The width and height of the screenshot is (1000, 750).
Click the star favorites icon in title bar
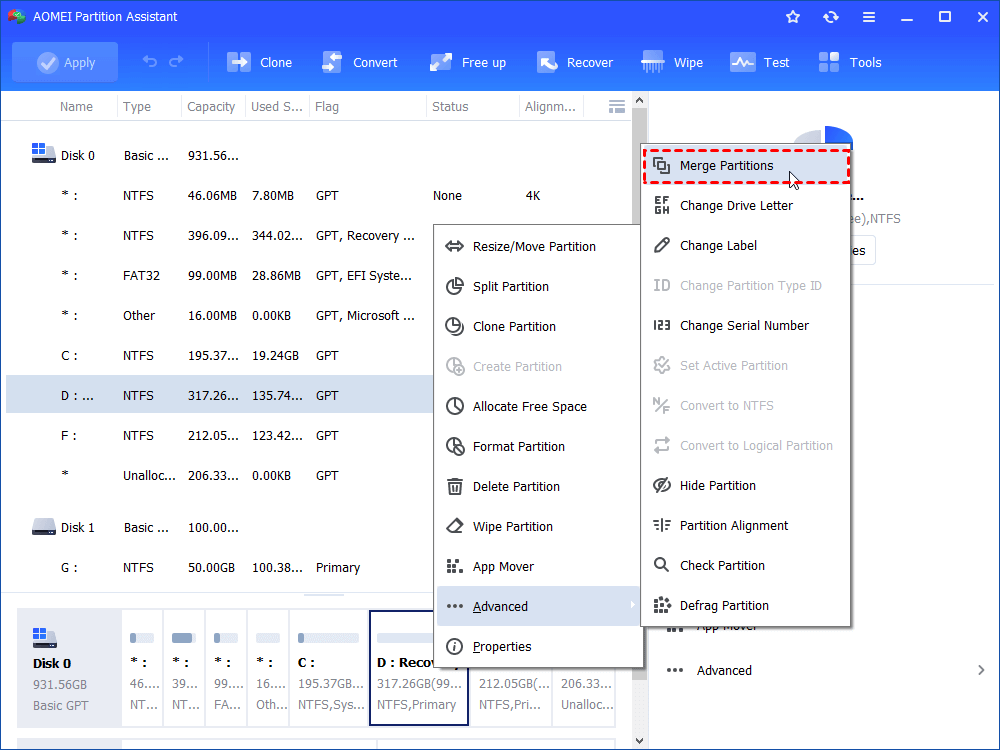[x=793, y=17]
